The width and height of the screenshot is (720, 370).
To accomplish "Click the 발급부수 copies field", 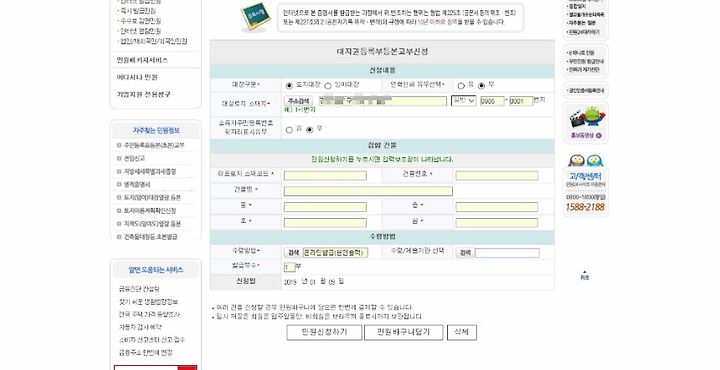I will click(x=289, y=267).
